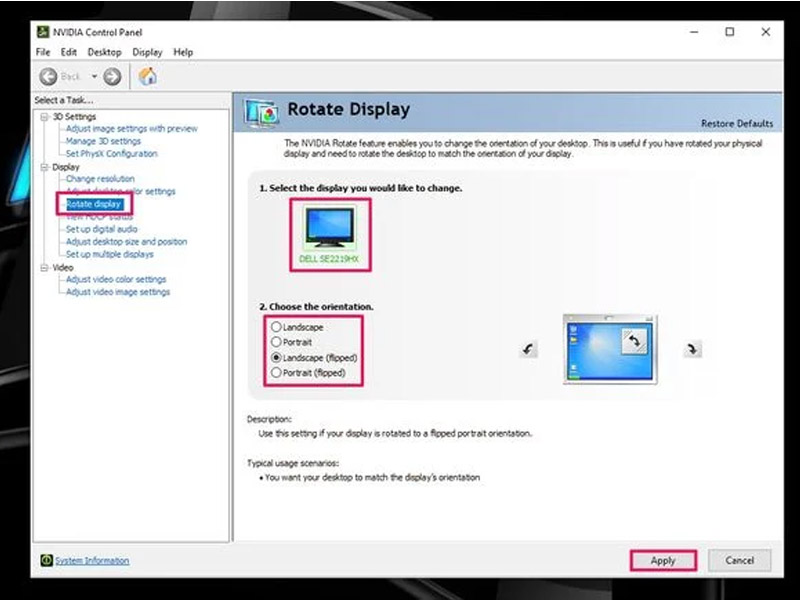Viewport: 800px width, 600px height.
Task: Click the rotate clockwise arrow icon
Action: [x=692, y=349]
